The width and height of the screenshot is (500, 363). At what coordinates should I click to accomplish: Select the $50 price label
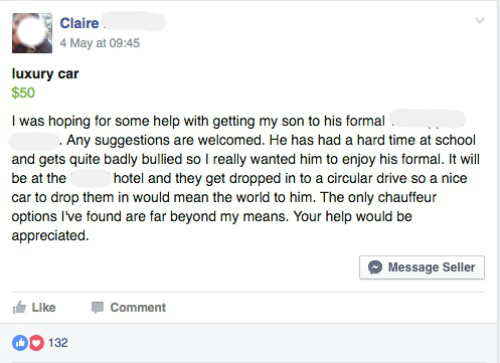click(23, 93)
